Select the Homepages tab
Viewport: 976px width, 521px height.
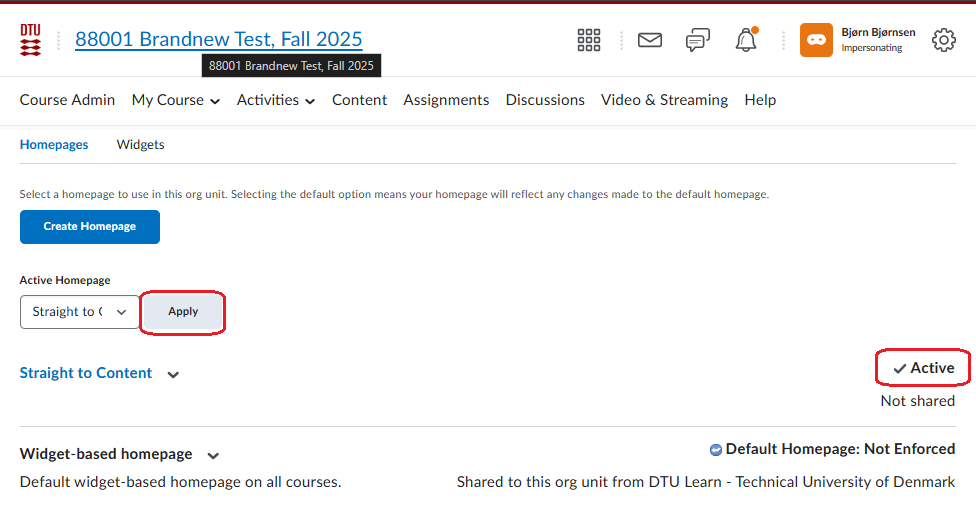click(x=54, y=145)
